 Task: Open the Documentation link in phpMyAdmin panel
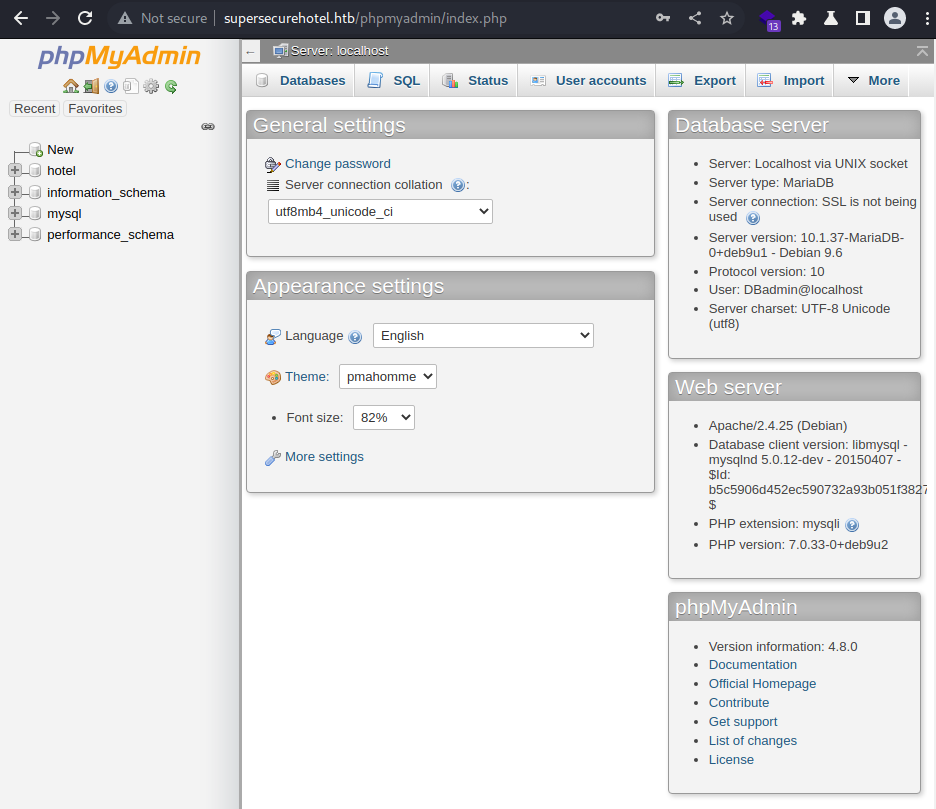(x=752, y=665)
